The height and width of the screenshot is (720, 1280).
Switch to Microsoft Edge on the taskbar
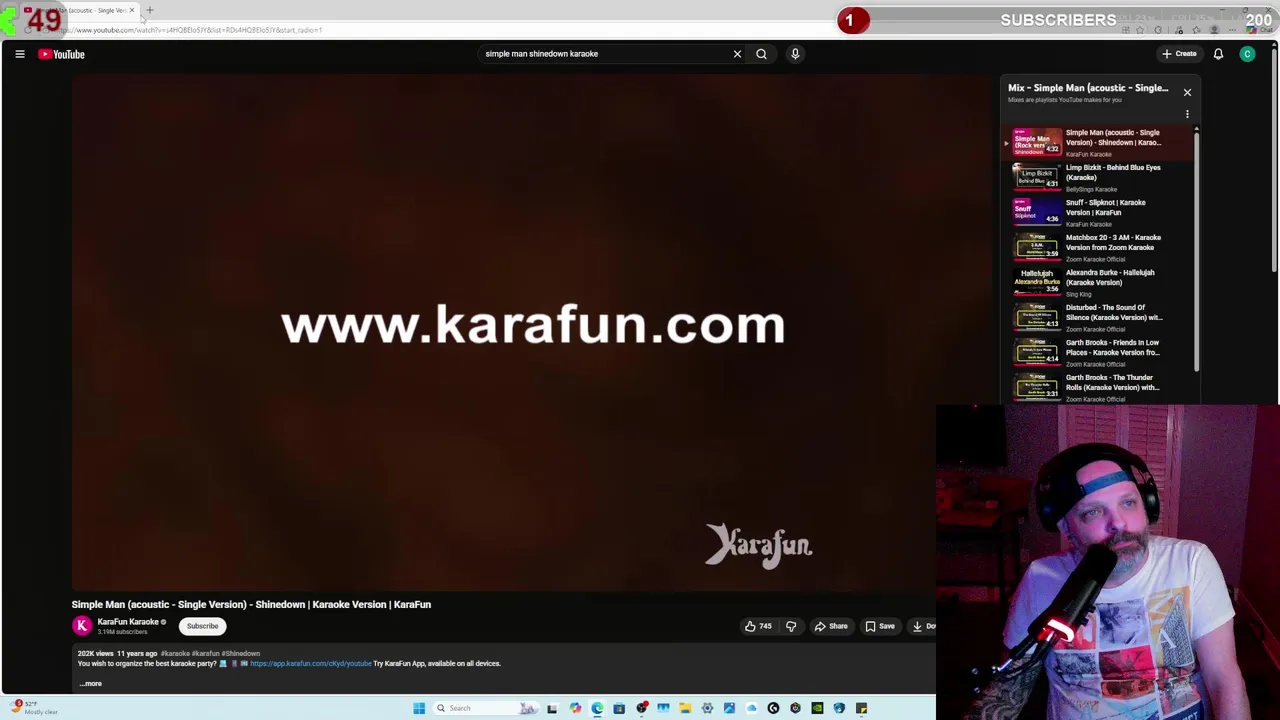click(x=597, y=708)
